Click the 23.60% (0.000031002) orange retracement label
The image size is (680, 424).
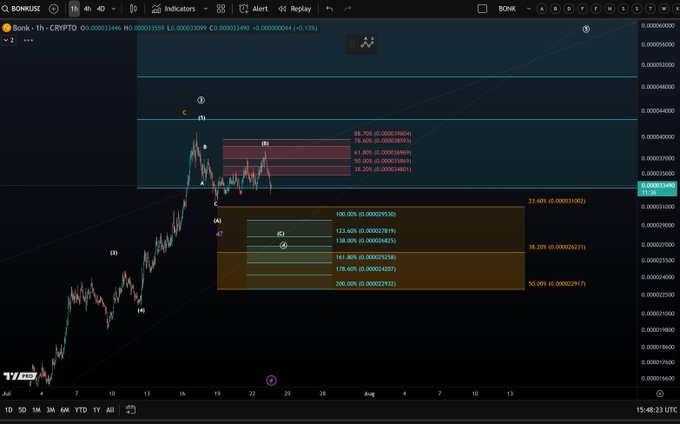(557, 201)
